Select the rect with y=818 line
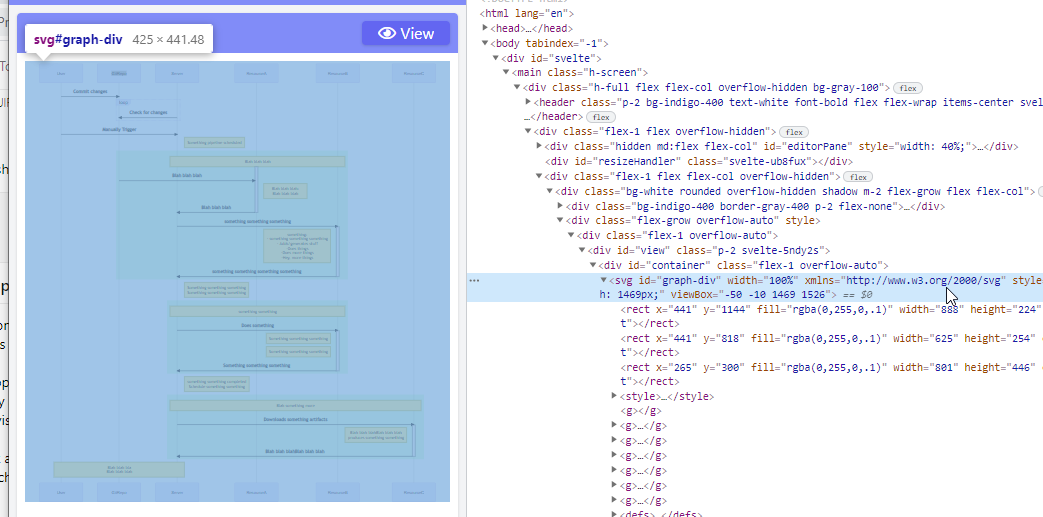 pyautogui.click(x=831, y=345)
